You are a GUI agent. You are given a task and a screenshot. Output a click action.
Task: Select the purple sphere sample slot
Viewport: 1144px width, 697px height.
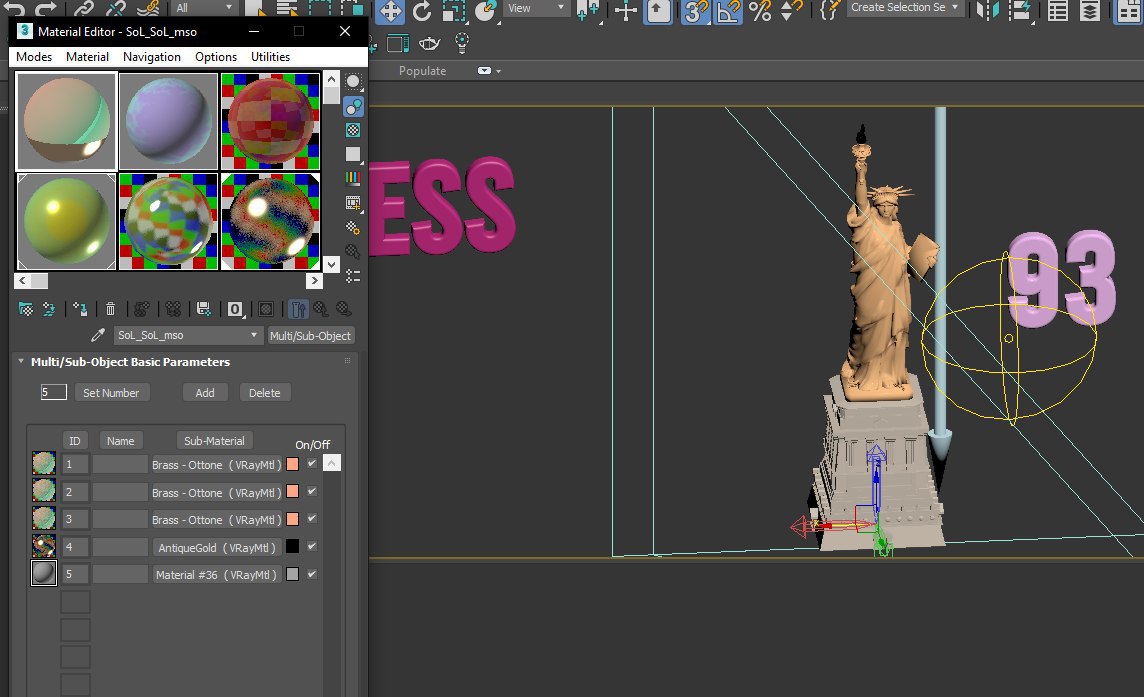169,121
